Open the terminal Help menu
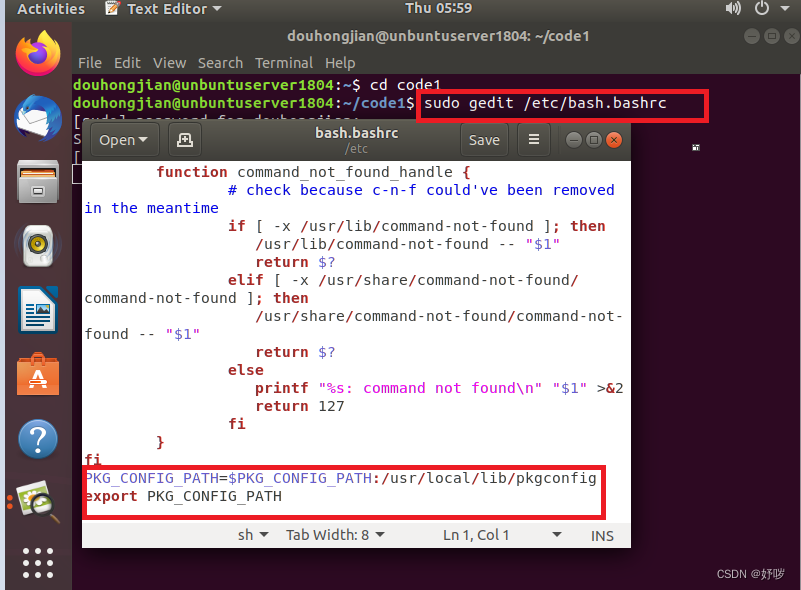Screen dimensions: 801x590 click(340, 63)
